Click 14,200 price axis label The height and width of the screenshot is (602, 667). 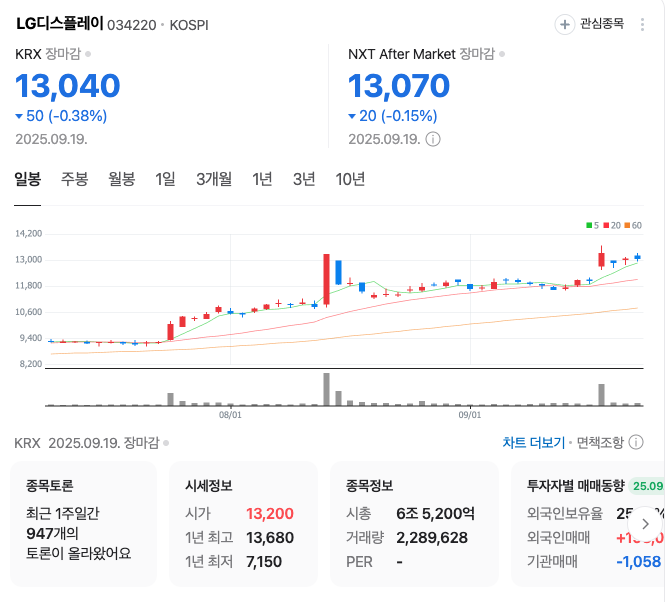click(x=29, y=234)
